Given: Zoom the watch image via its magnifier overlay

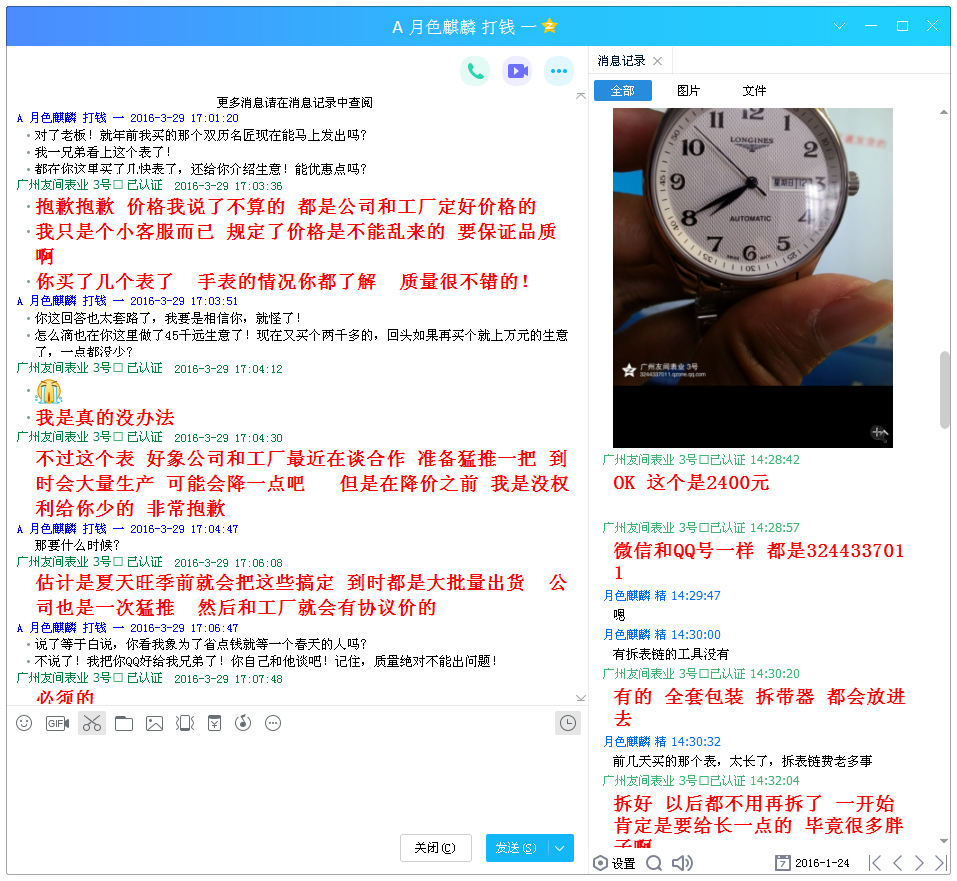Looking at the screenshot, I should [879, 433].
